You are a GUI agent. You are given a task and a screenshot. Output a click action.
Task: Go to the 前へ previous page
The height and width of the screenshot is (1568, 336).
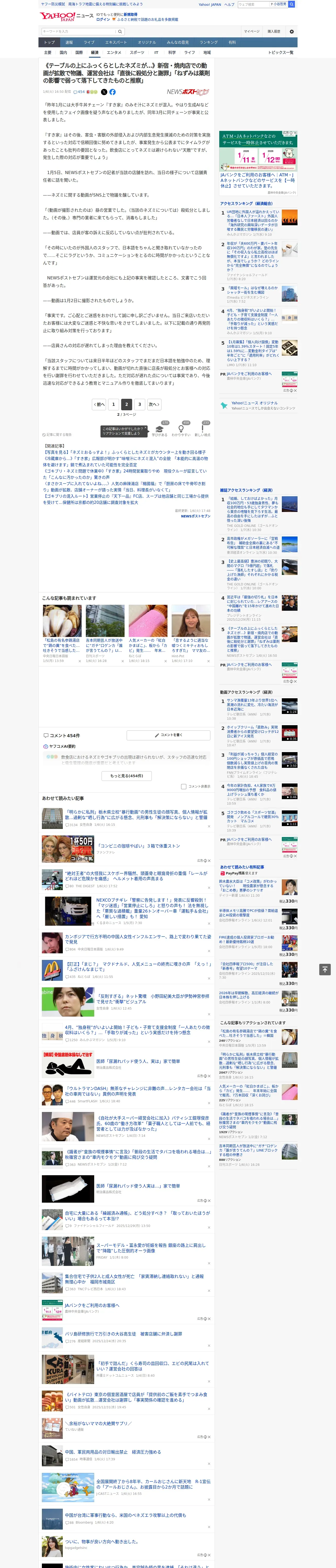(99, 404)
